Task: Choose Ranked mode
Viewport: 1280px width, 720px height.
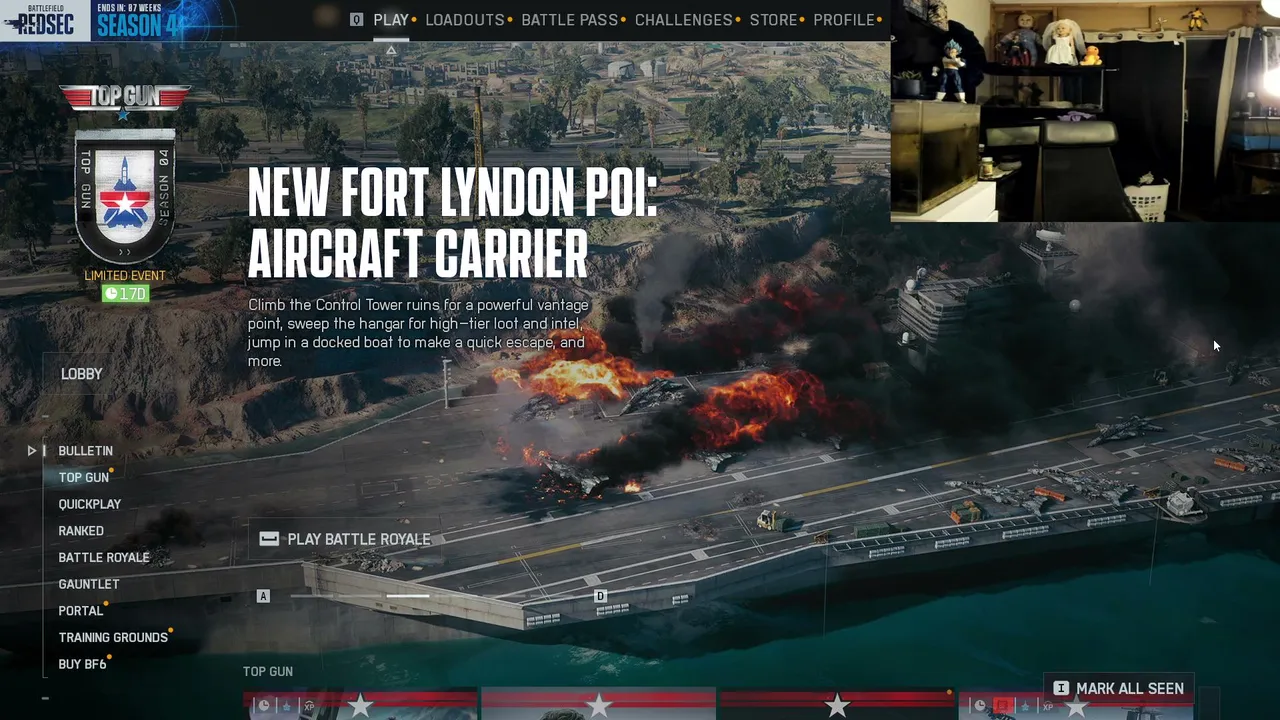Action: (81, 531)
